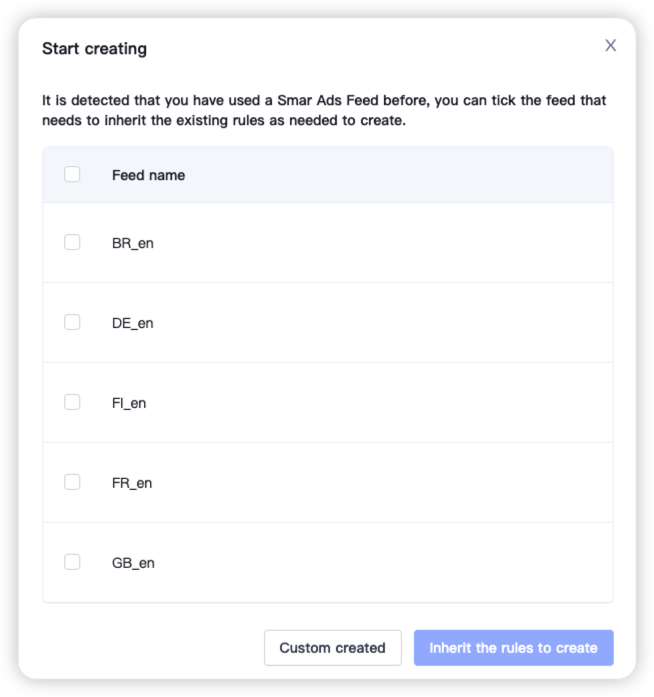
Task: Click the FR_en feed name text
Action: click(x=132, y=483)
